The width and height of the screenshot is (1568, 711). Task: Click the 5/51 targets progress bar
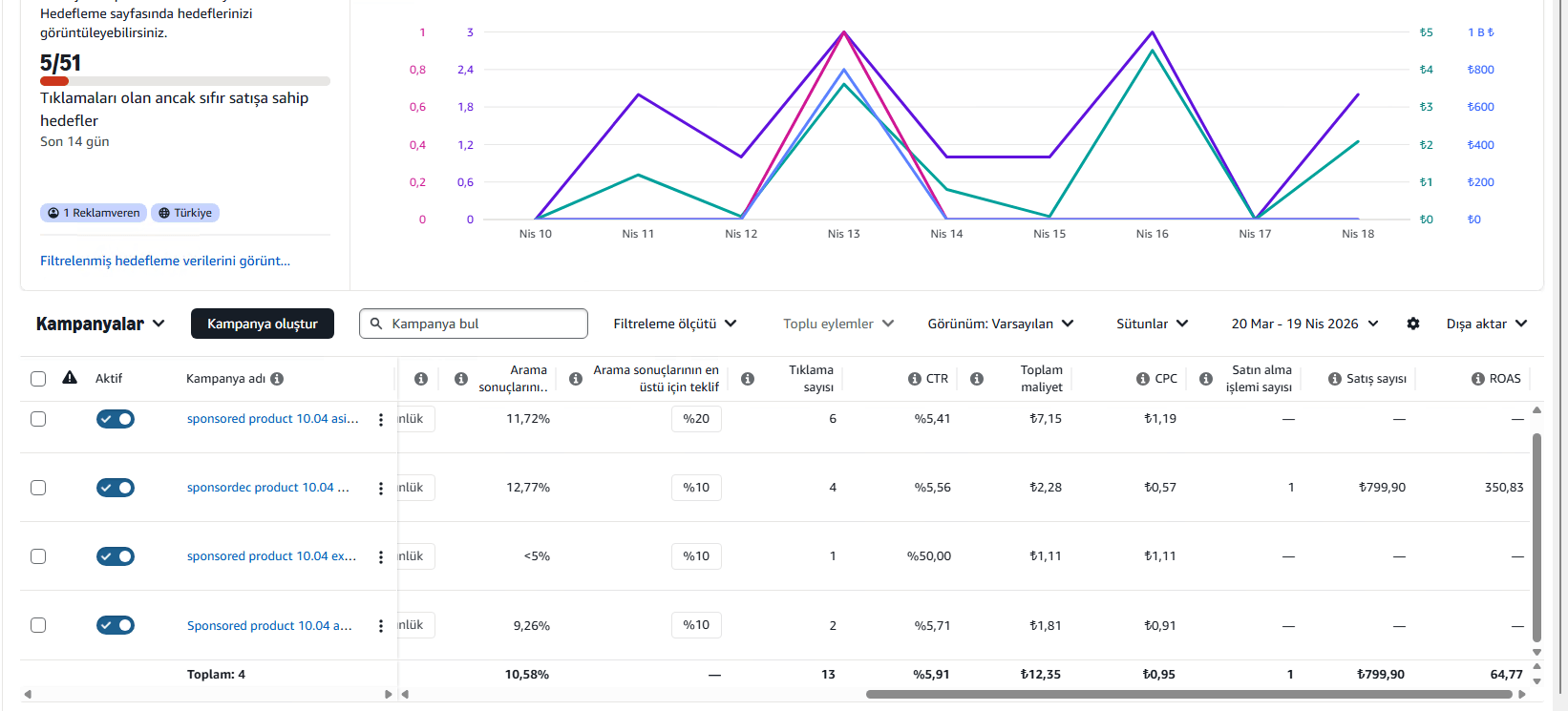click(x=185, y=81)
